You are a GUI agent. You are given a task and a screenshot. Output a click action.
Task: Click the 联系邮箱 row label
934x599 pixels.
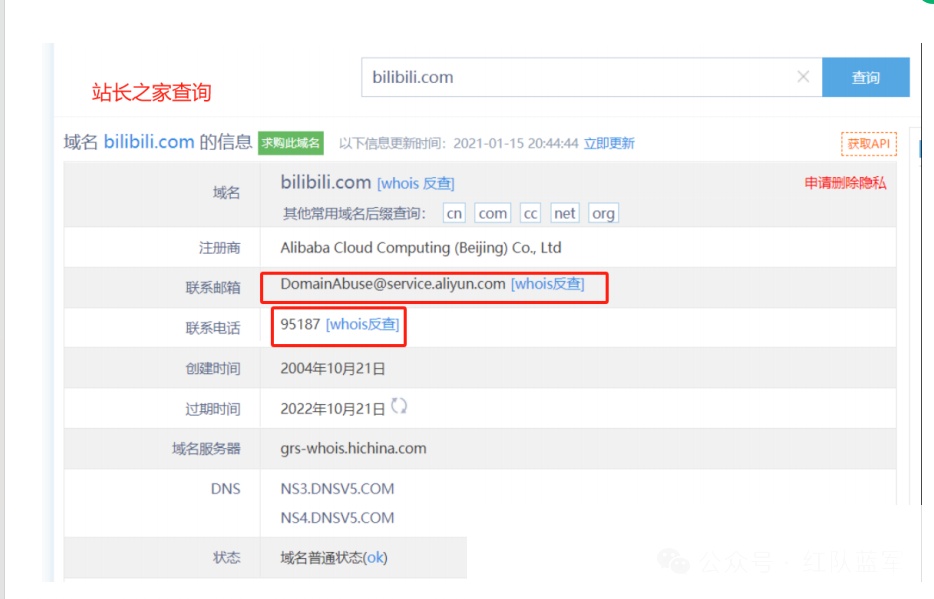213,288
